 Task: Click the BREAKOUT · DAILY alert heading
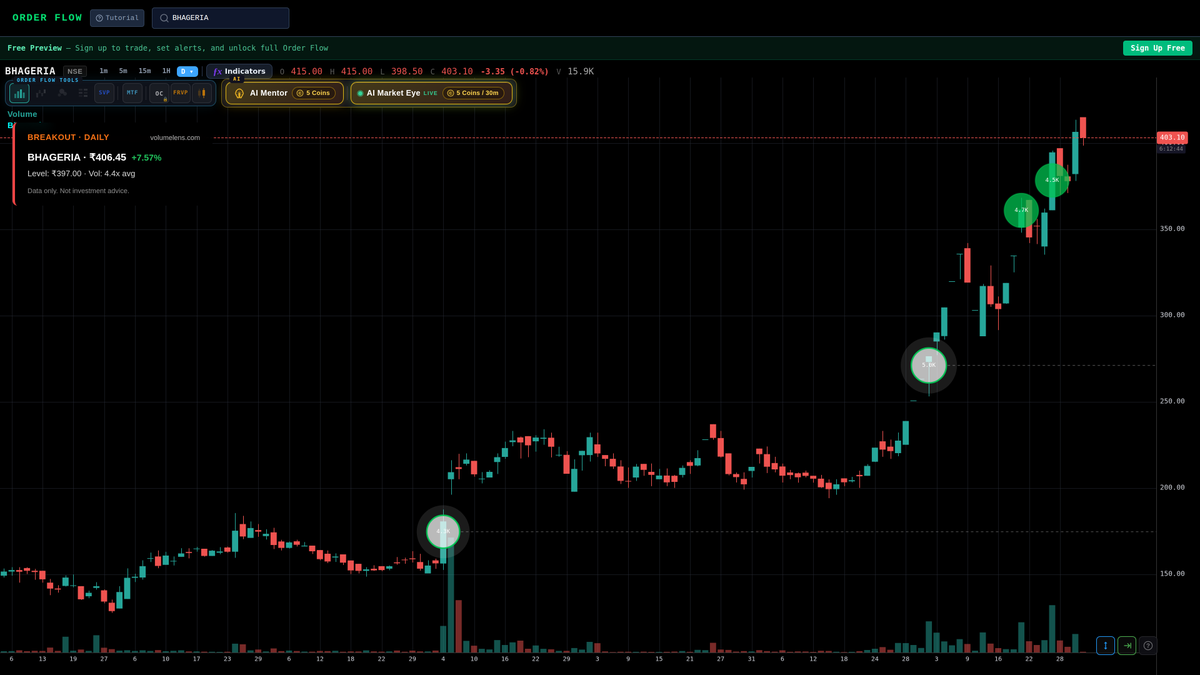pos(68,137)
